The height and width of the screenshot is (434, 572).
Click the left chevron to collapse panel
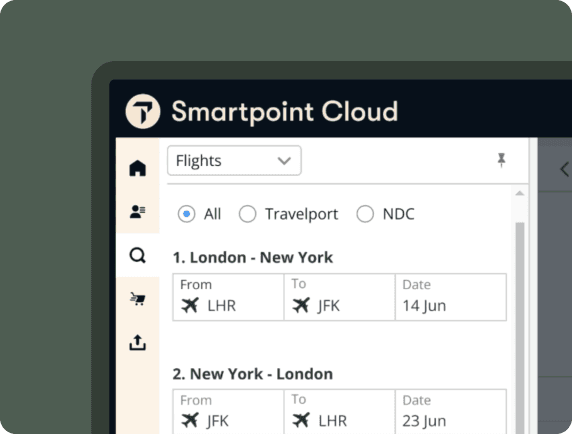pos(564,170)
